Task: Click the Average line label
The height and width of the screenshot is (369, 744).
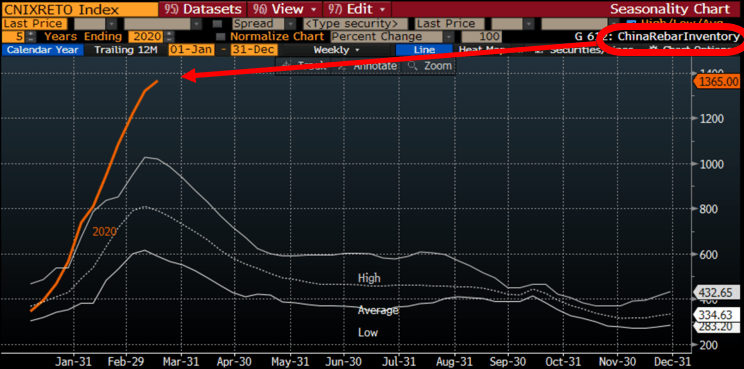Action: click(378, 310)
